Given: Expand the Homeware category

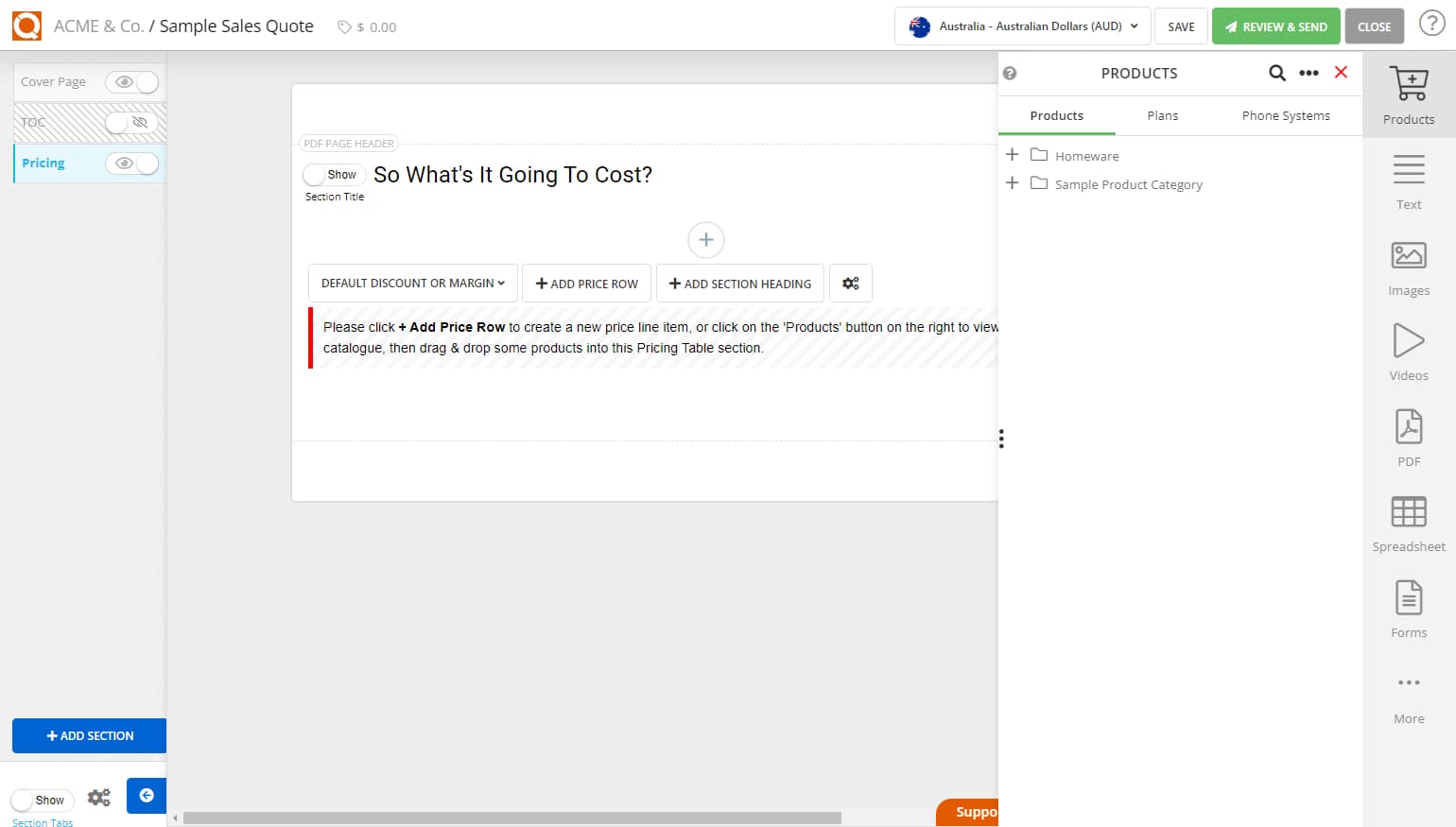Looking at the screenshot, I should (x=1012, y=154).
